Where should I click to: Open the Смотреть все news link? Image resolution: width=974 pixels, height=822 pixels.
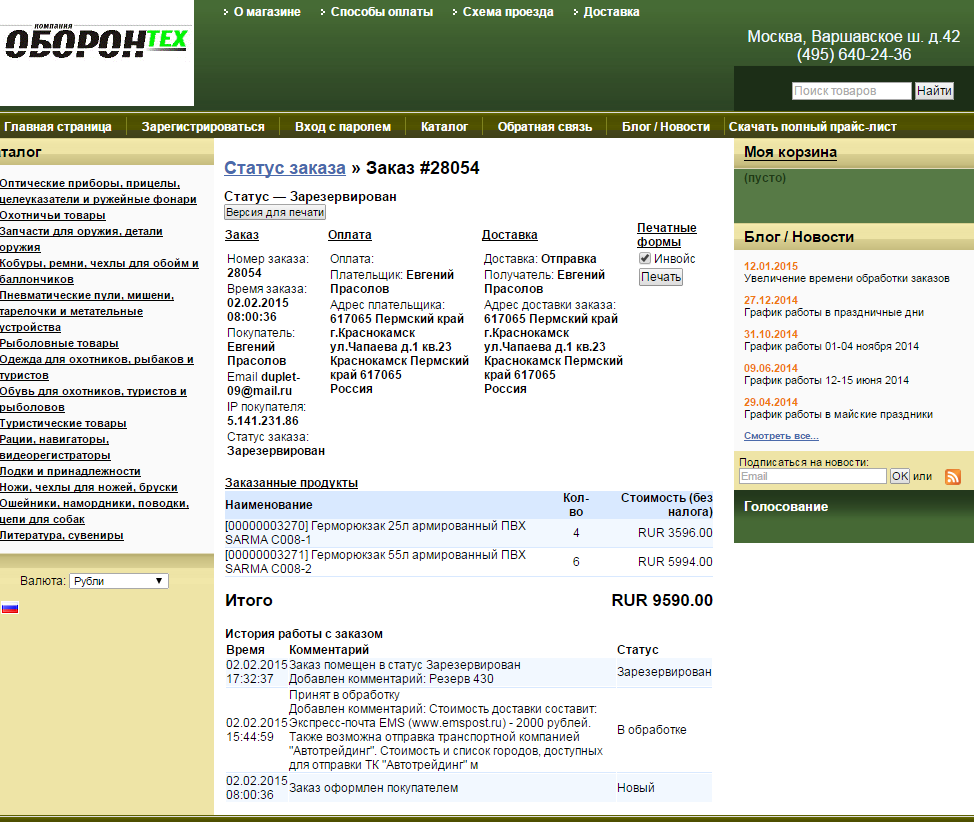781,436
